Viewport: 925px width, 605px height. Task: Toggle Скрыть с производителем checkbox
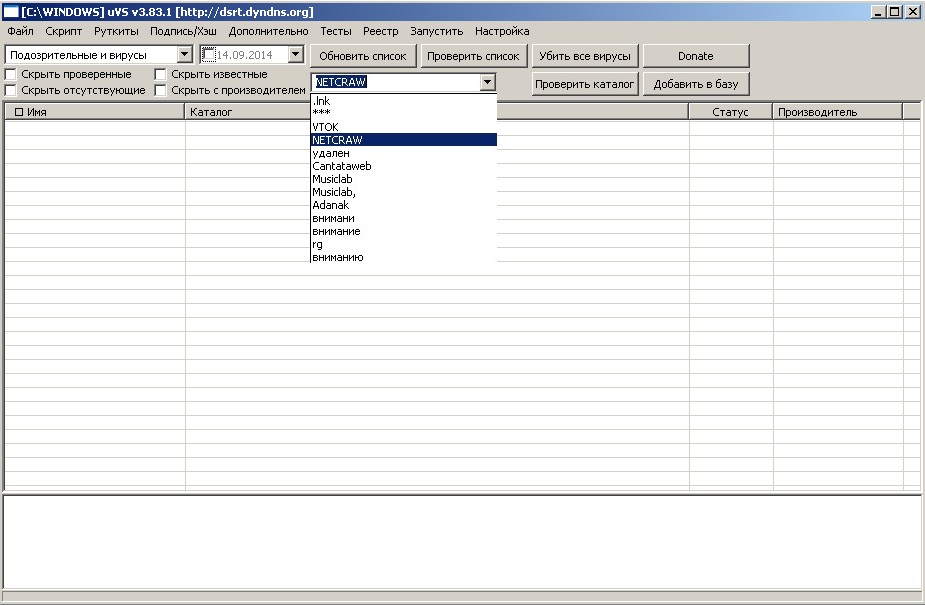tap(160, 90)
